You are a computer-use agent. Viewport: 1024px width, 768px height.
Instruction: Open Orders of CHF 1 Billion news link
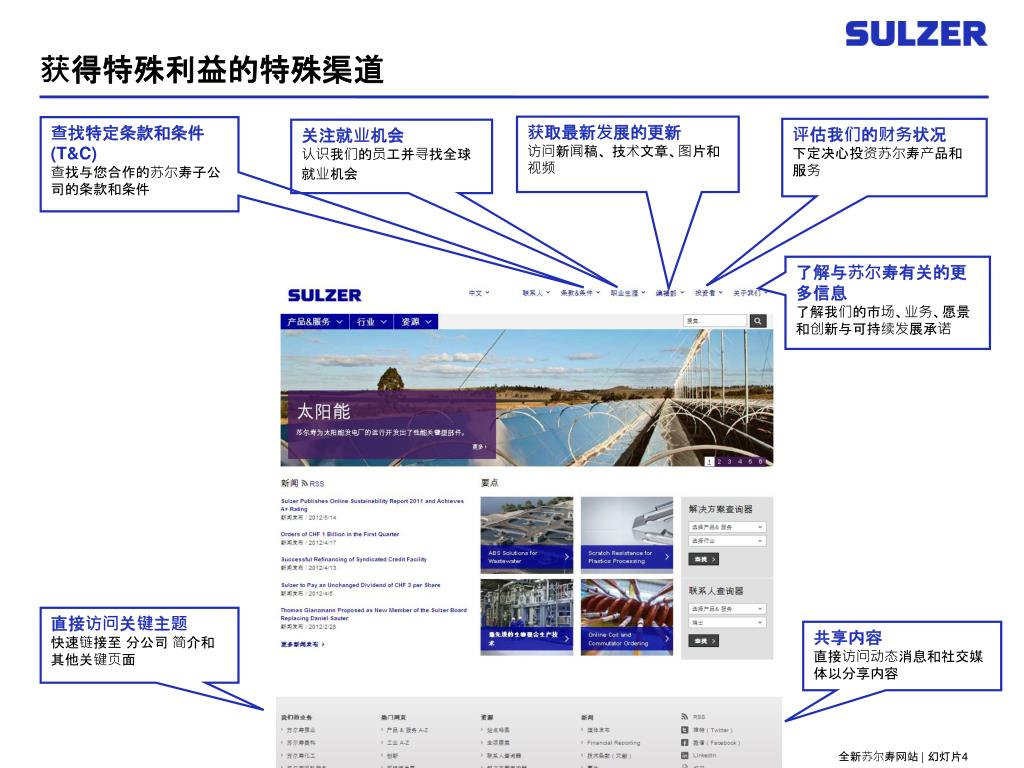point(340,534)
